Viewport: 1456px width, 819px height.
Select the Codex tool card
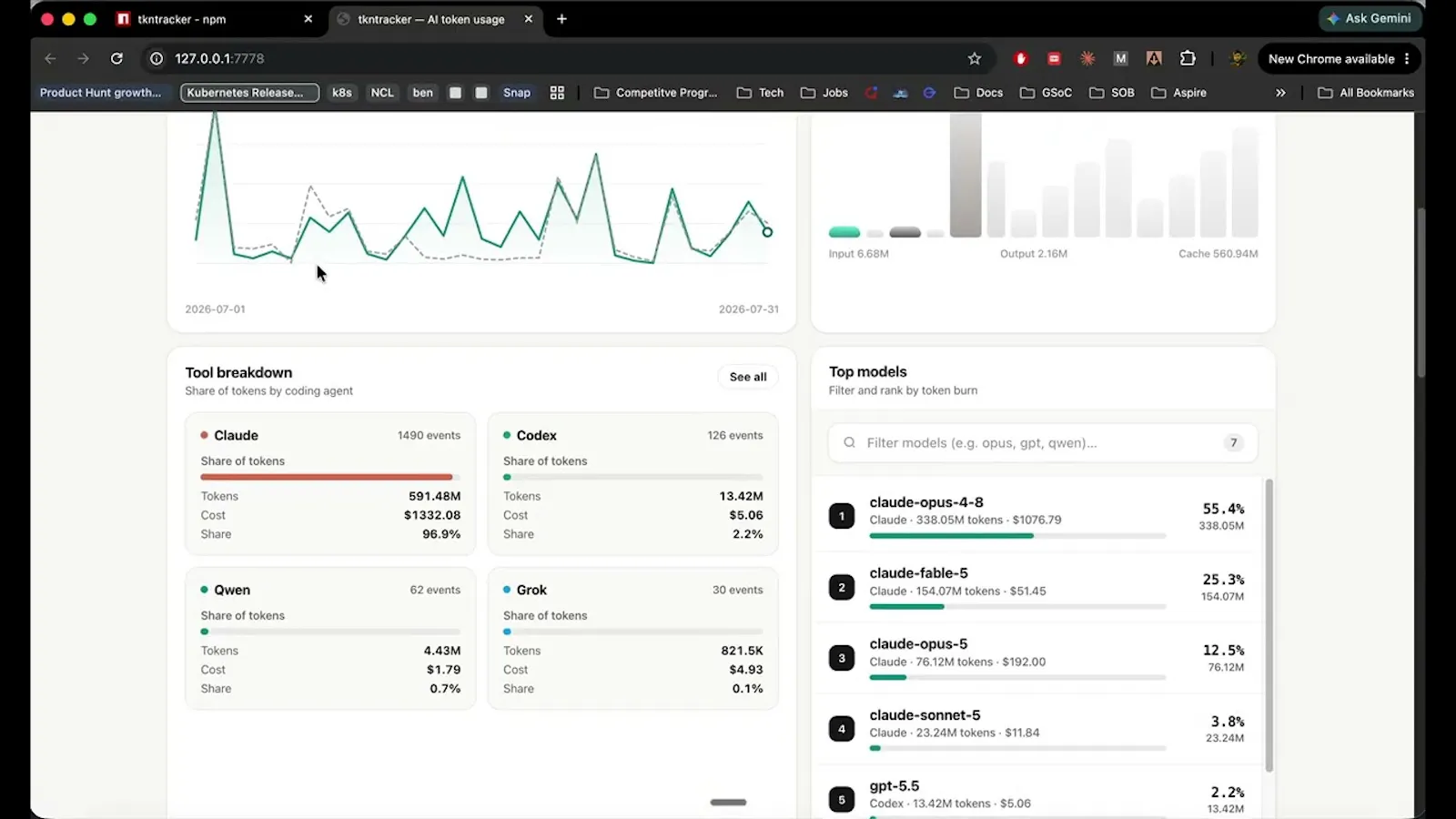click(633, 483)
